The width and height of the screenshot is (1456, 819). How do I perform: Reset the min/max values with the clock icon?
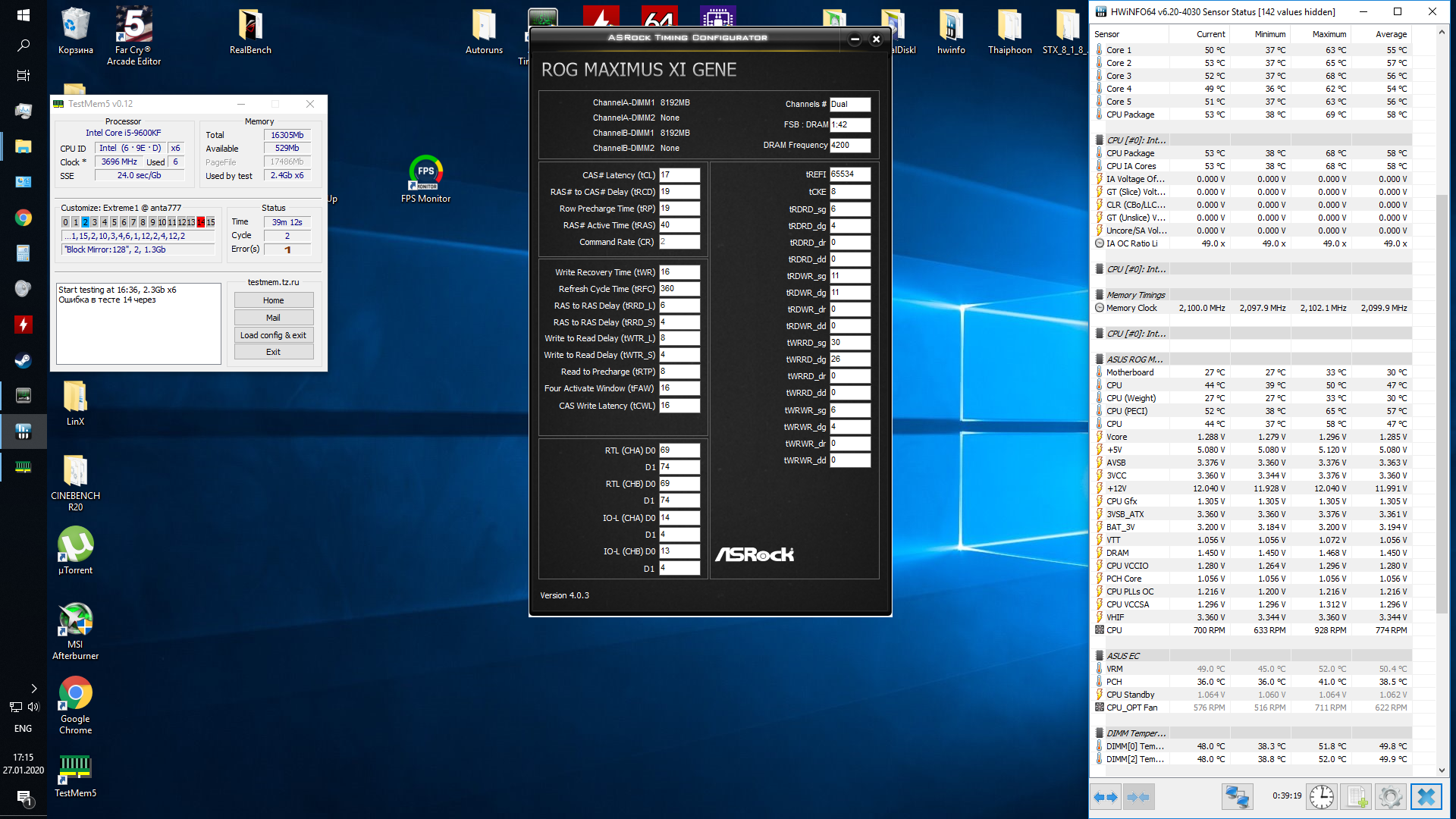1322,797
